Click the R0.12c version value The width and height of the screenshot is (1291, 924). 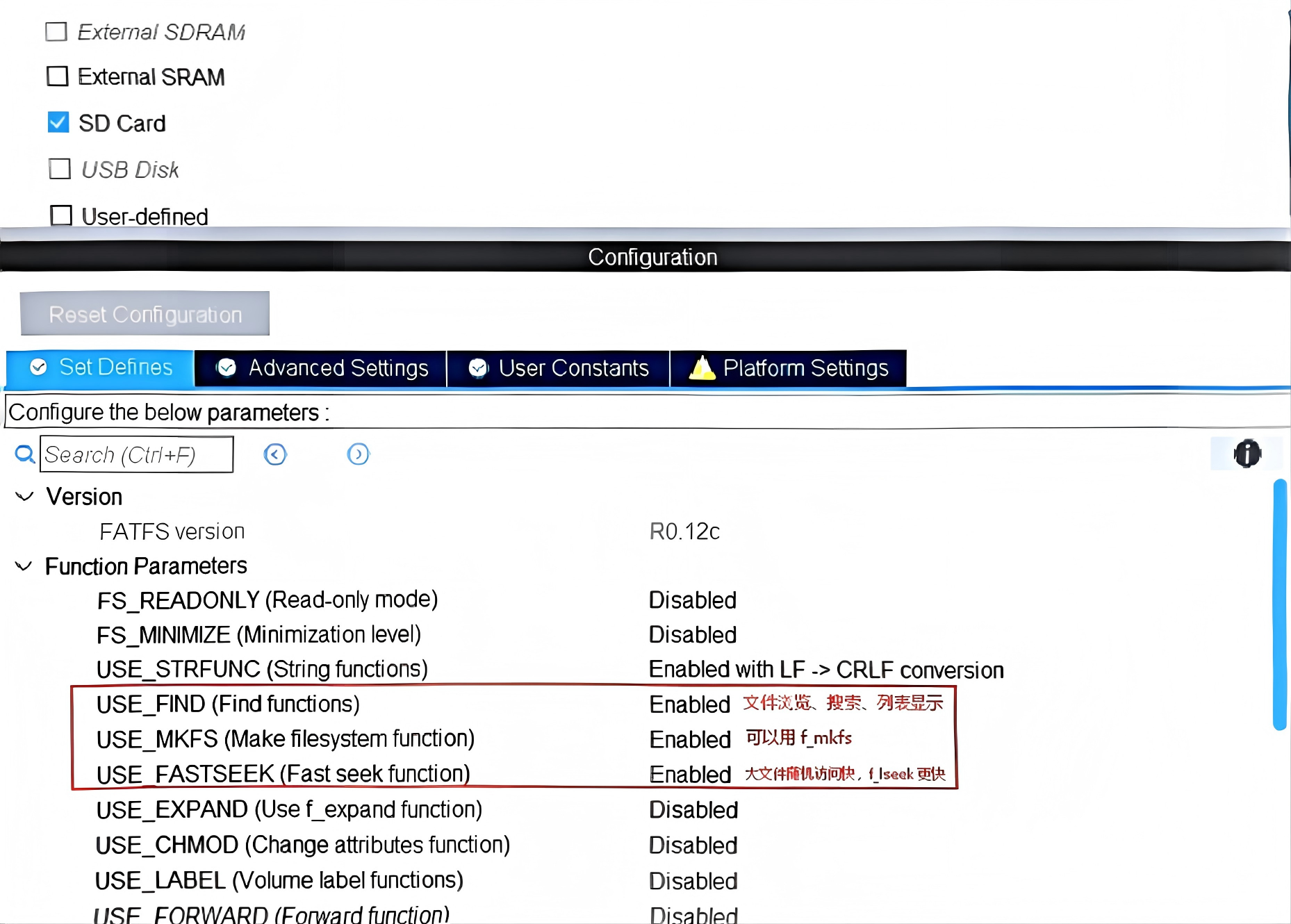point(684,531)
